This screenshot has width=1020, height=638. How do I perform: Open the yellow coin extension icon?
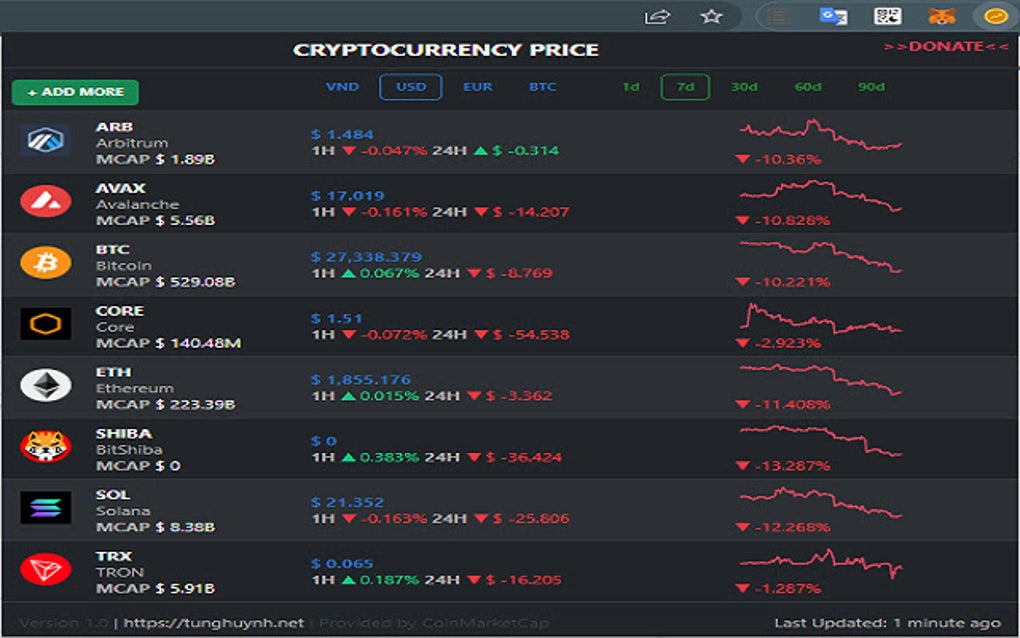[x=996, y=16]
